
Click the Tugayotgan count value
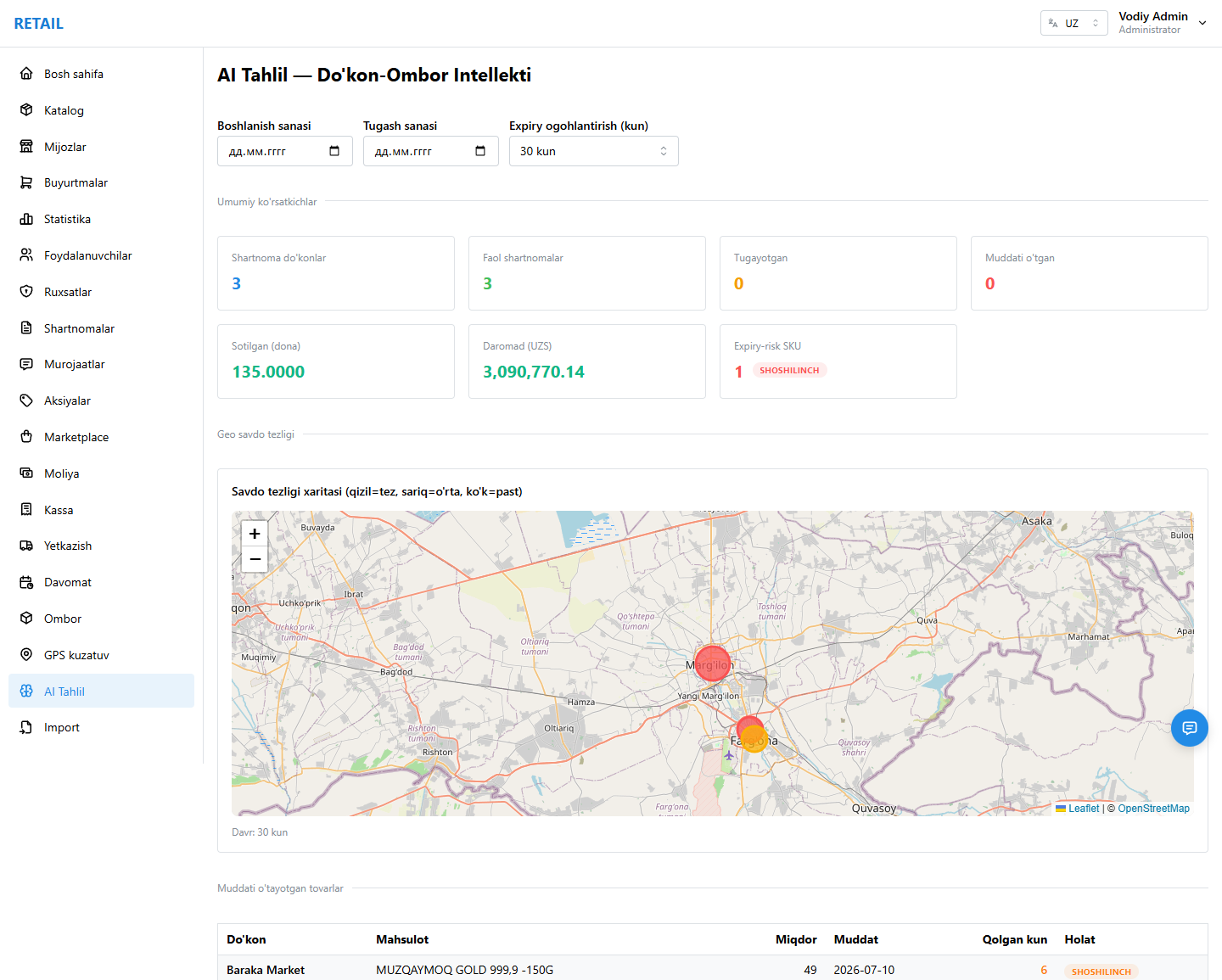pyautogui.click(x=738, y=283)
